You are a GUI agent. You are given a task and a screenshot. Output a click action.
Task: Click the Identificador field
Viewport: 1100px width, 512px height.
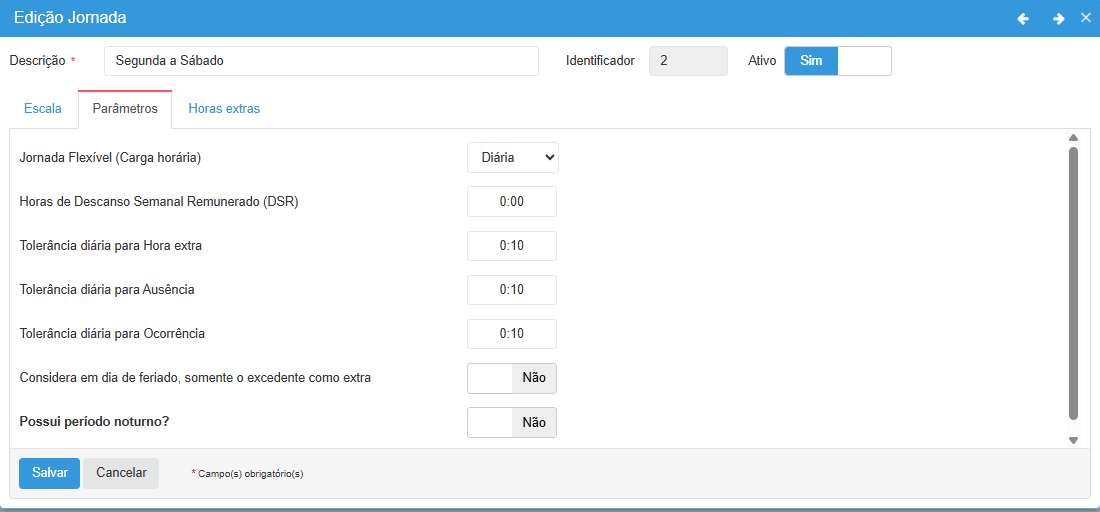pyautogui.click(x=688, y=61)
